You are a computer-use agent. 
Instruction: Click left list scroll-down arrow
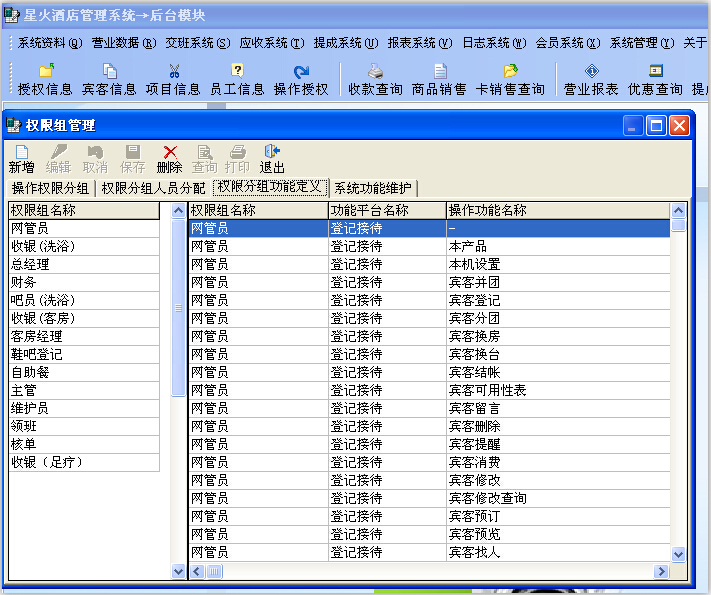[178, 571]
